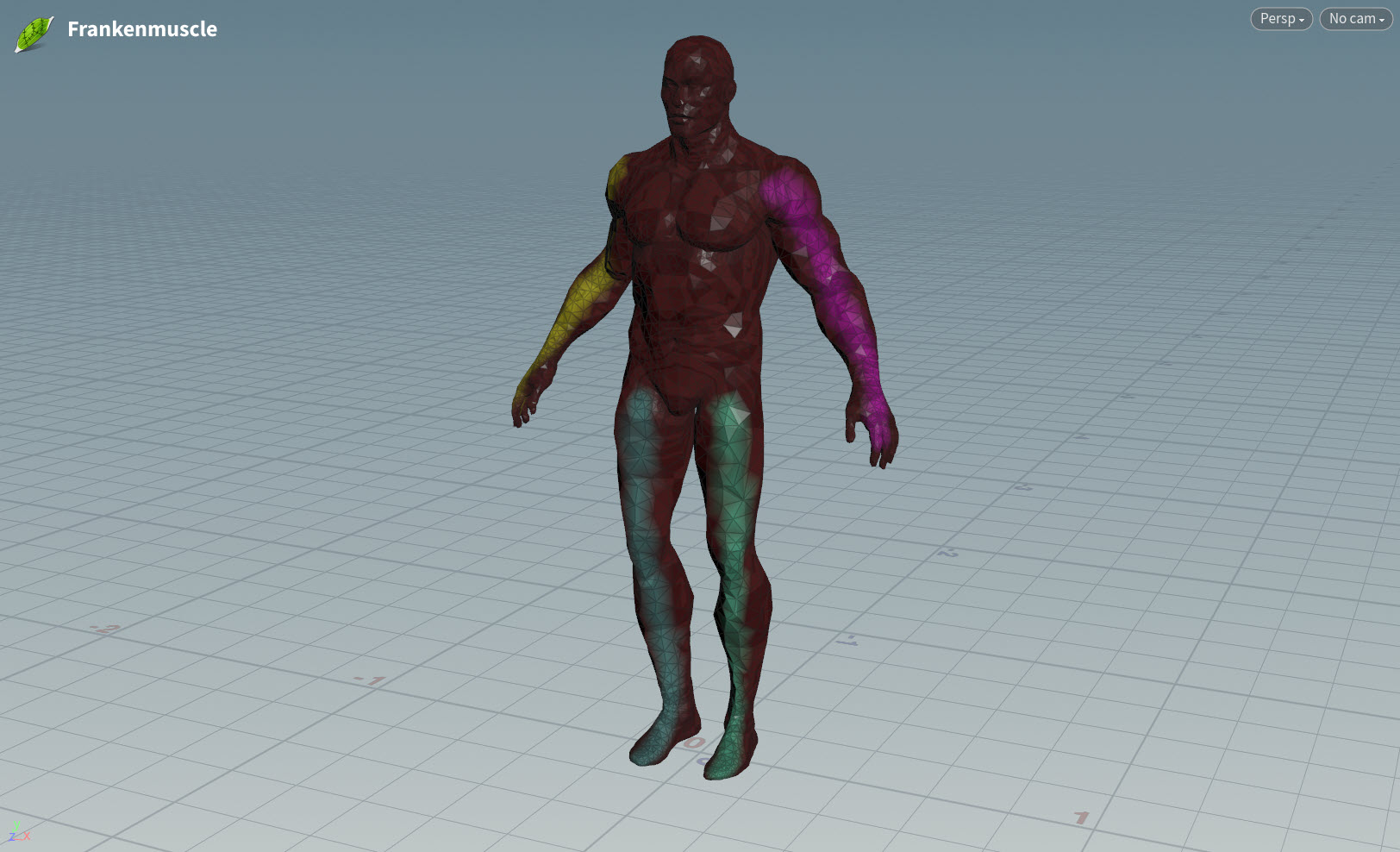Image resolution: width=1400 pixels, height=852 pixels.
Task: Click the grid label "-2" on the floor
Action: (103, 630)
